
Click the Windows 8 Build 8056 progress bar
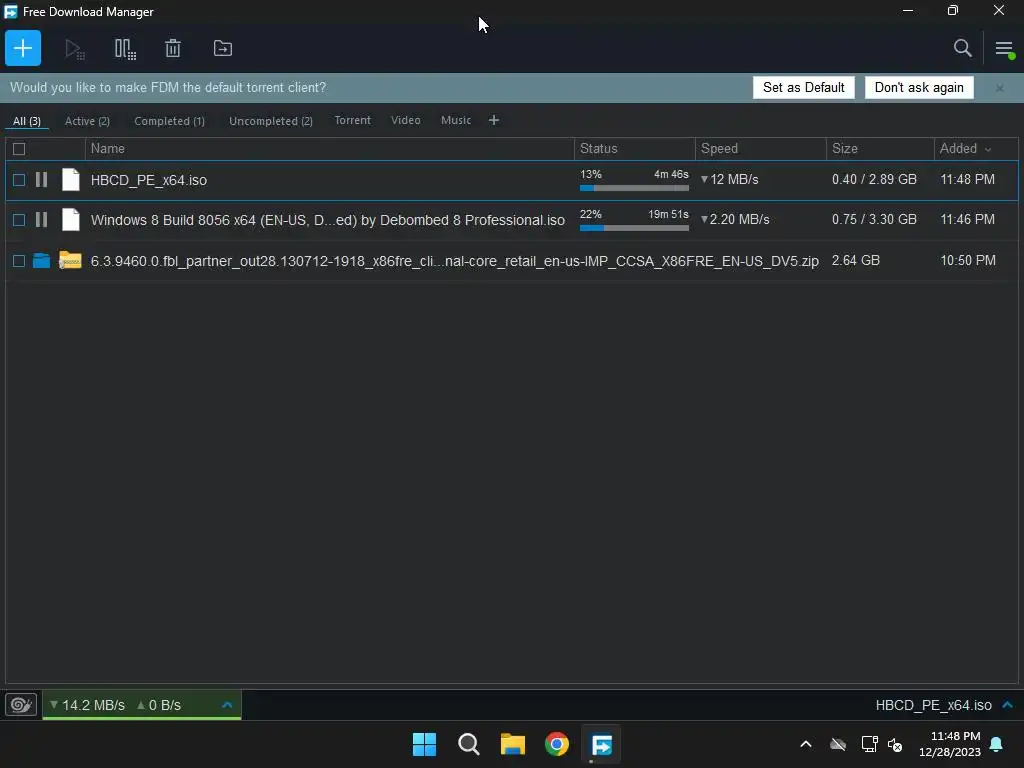point(634,228)
